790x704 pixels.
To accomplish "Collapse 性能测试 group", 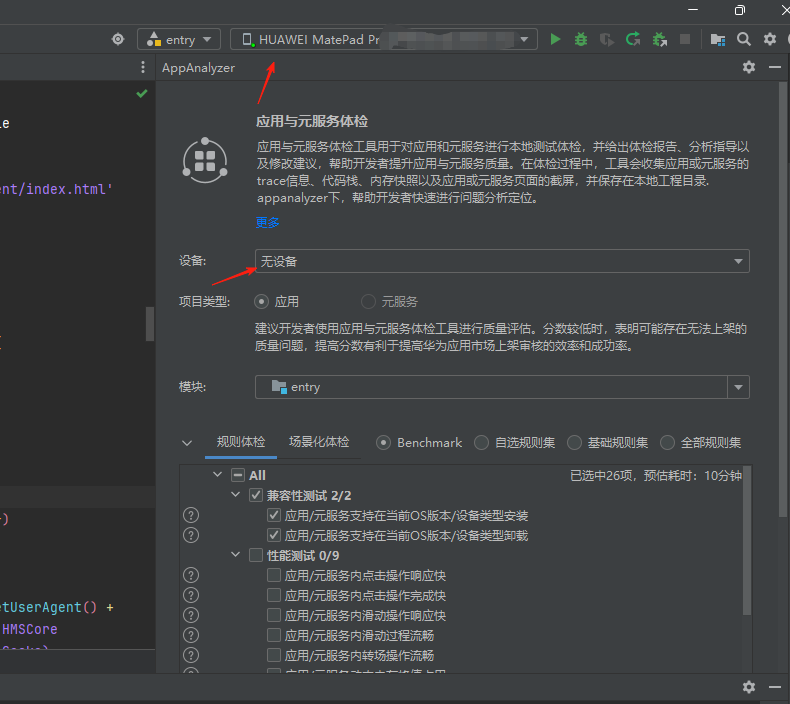I will [x=235, y=555].
